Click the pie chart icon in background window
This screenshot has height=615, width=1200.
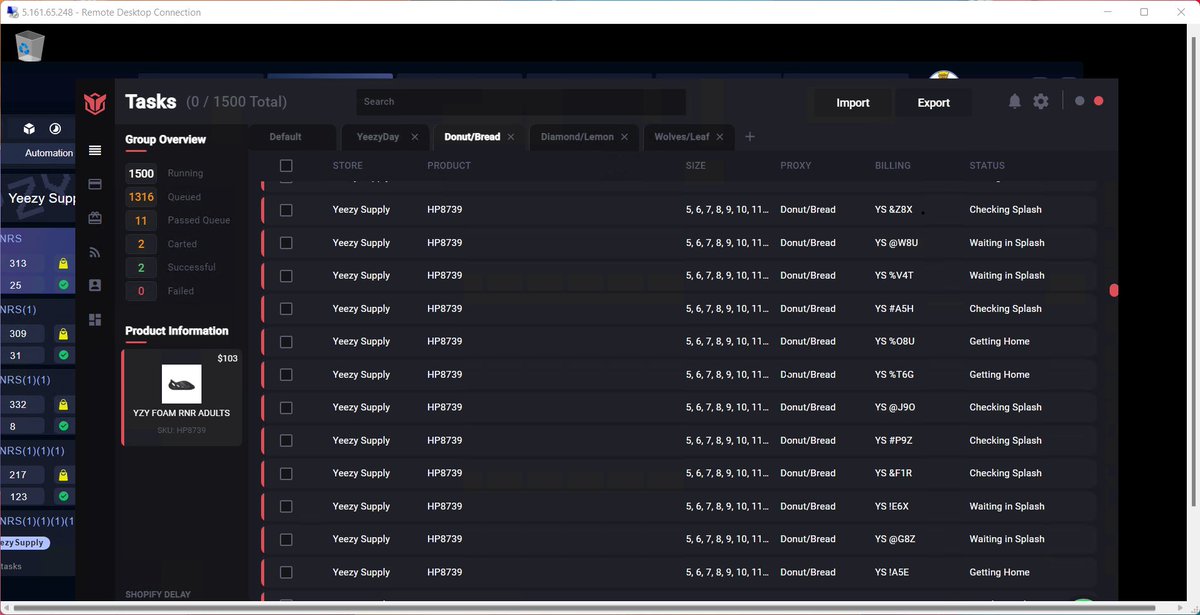point(55,129)
